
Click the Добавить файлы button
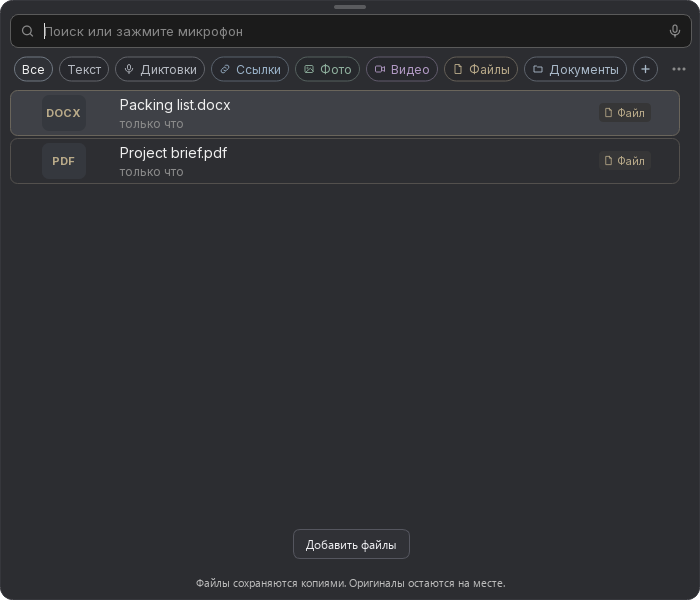pyautogui.click(x=351, y=544)
